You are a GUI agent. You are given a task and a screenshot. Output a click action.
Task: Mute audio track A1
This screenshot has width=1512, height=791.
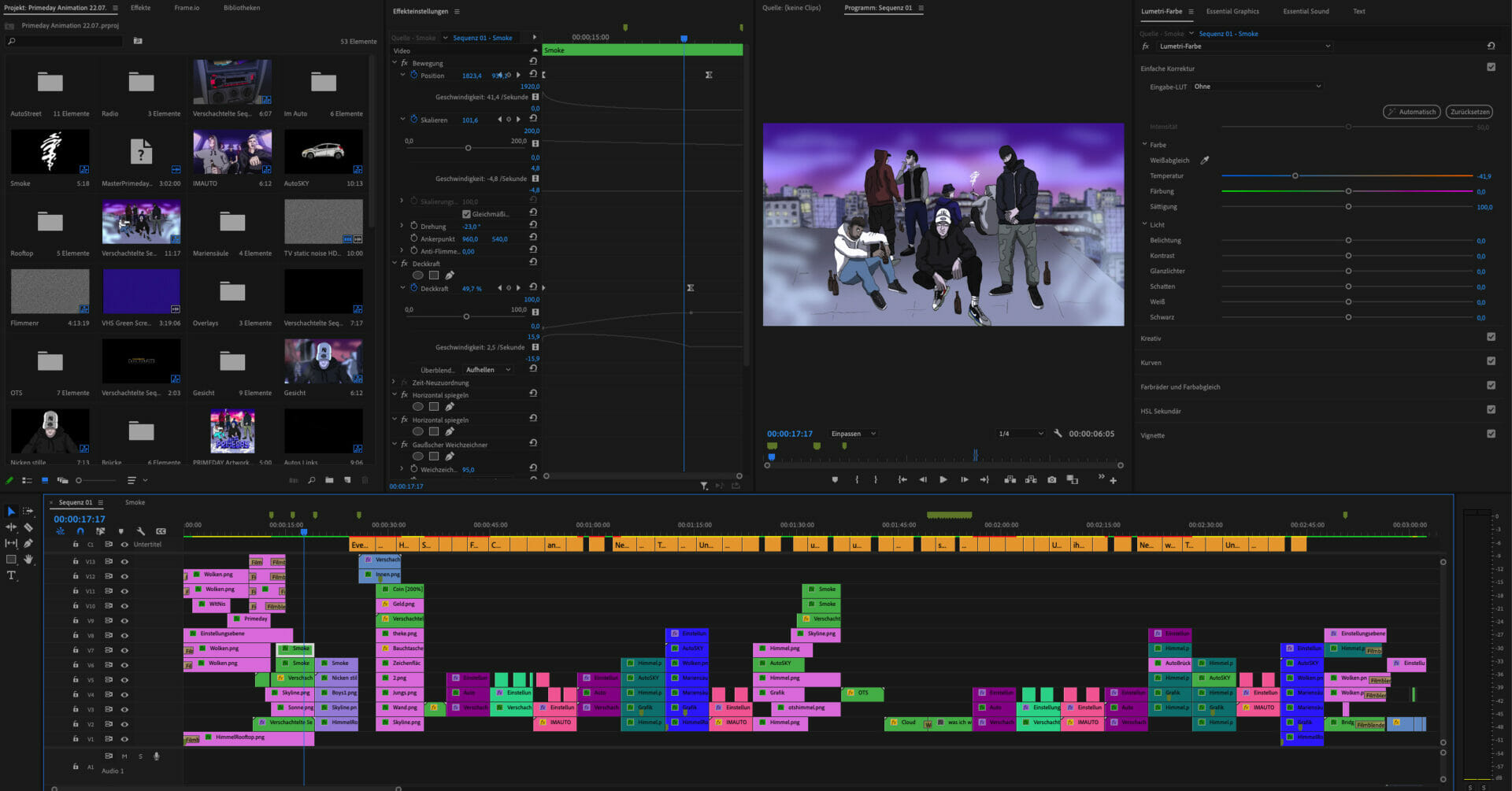click(124, 756)
